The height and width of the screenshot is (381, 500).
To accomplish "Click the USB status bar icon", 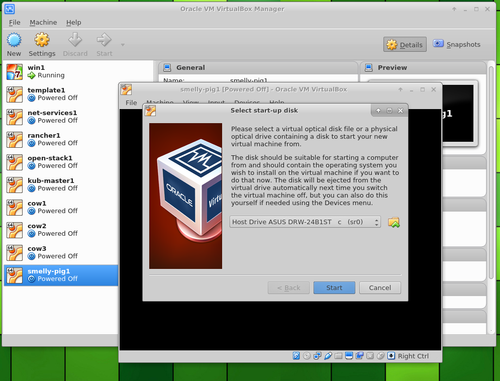I will pyautogui.click(x=328, y=356).
